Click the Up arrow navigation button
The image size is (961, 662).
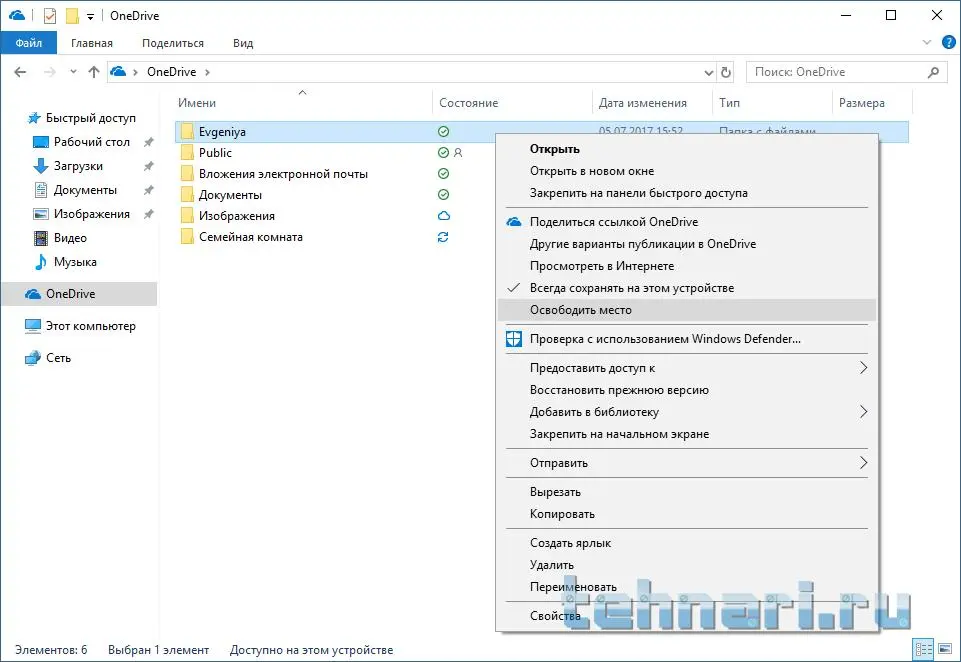pyautogui.click(x=94, y=72)
